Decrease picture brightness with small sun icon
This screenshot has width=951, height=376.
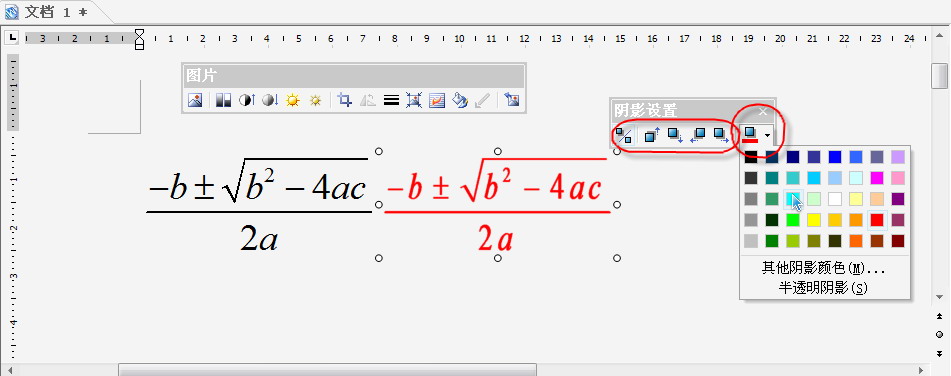[315, 100]
